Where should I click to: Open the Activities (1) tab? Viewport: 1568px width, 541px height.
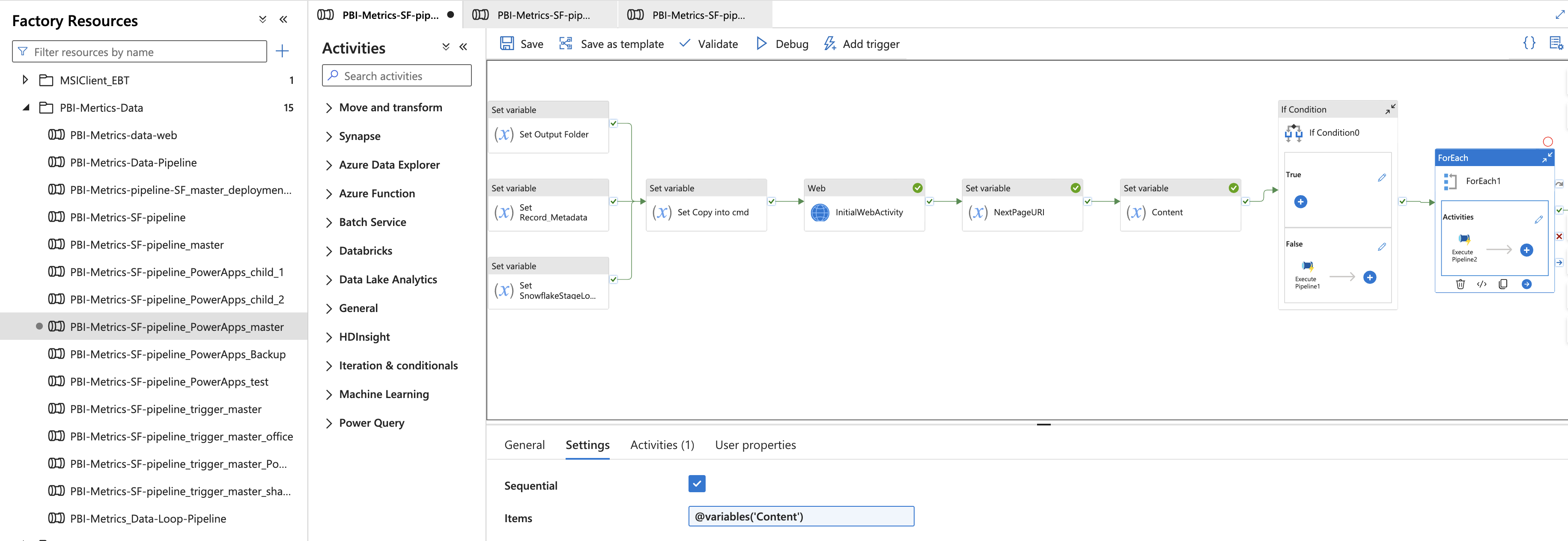tap(662, 445)
